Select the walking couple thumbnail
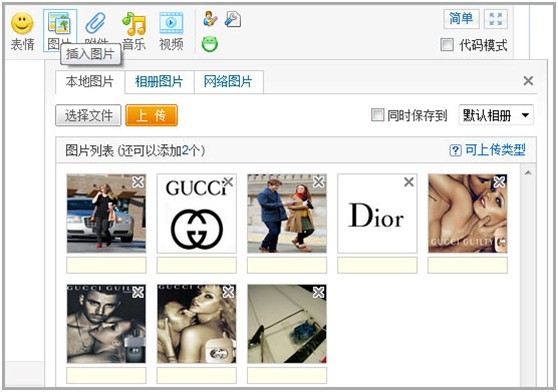 (287, 213)
